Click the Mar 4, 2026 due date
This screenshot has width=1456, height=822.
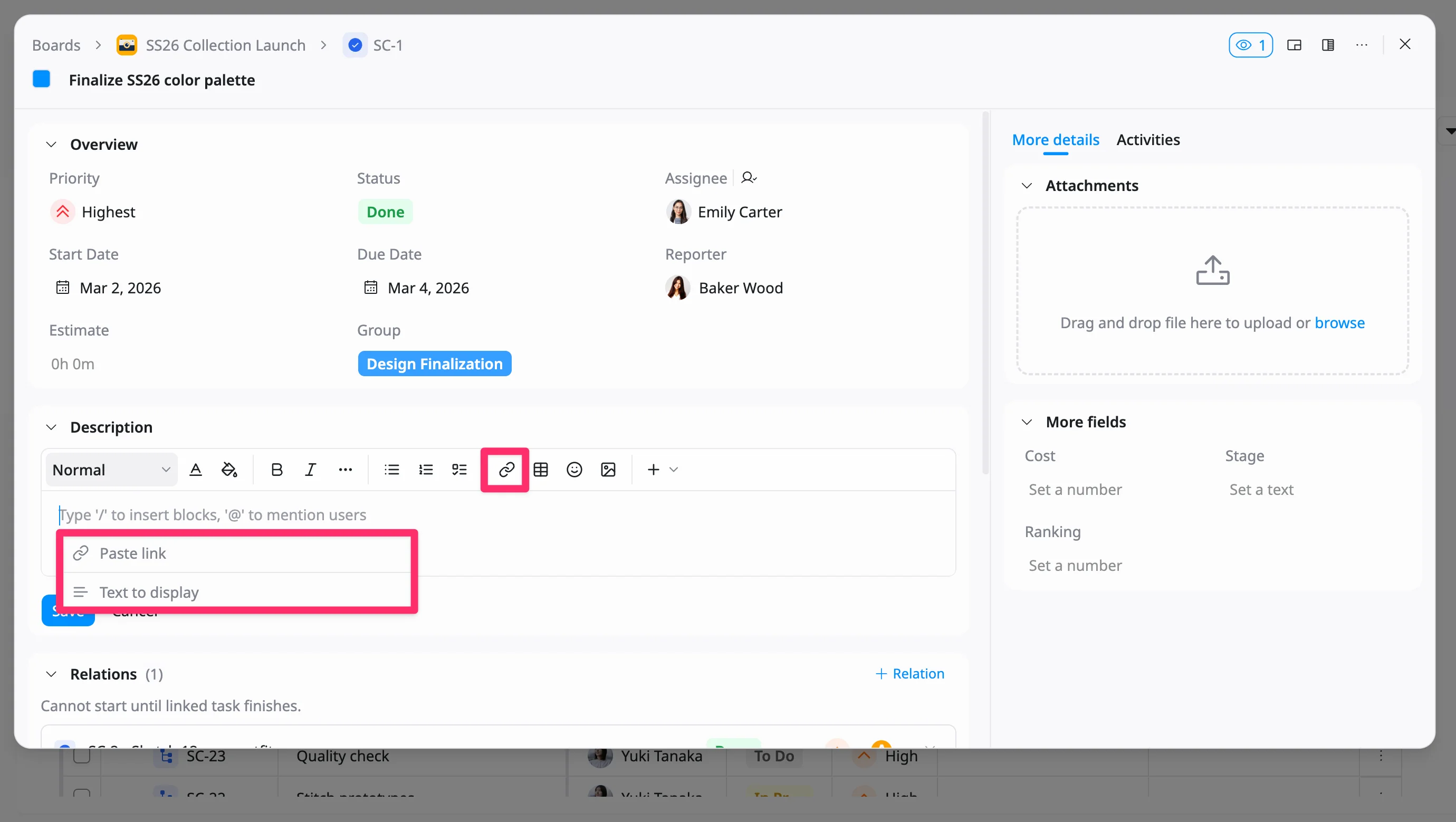(x=428, y=288)
